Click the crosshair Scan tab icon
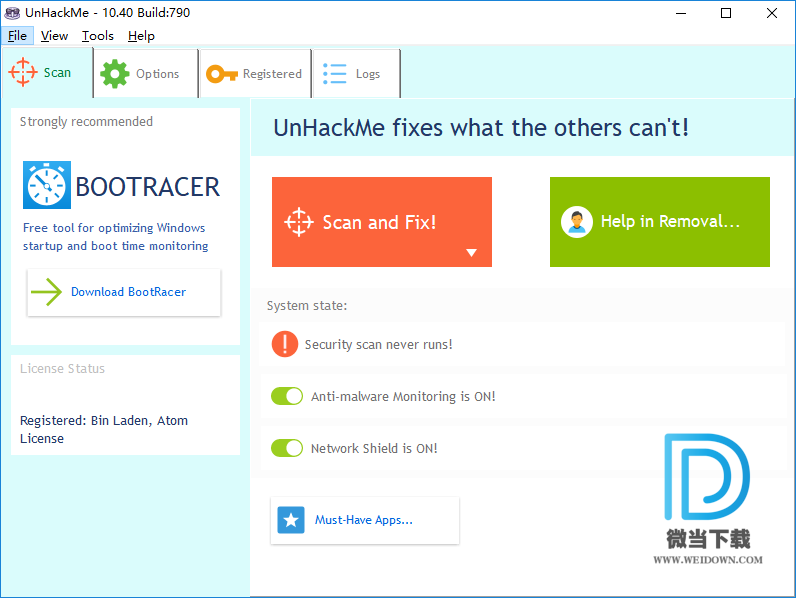The image size is (796, 598). 23,73
